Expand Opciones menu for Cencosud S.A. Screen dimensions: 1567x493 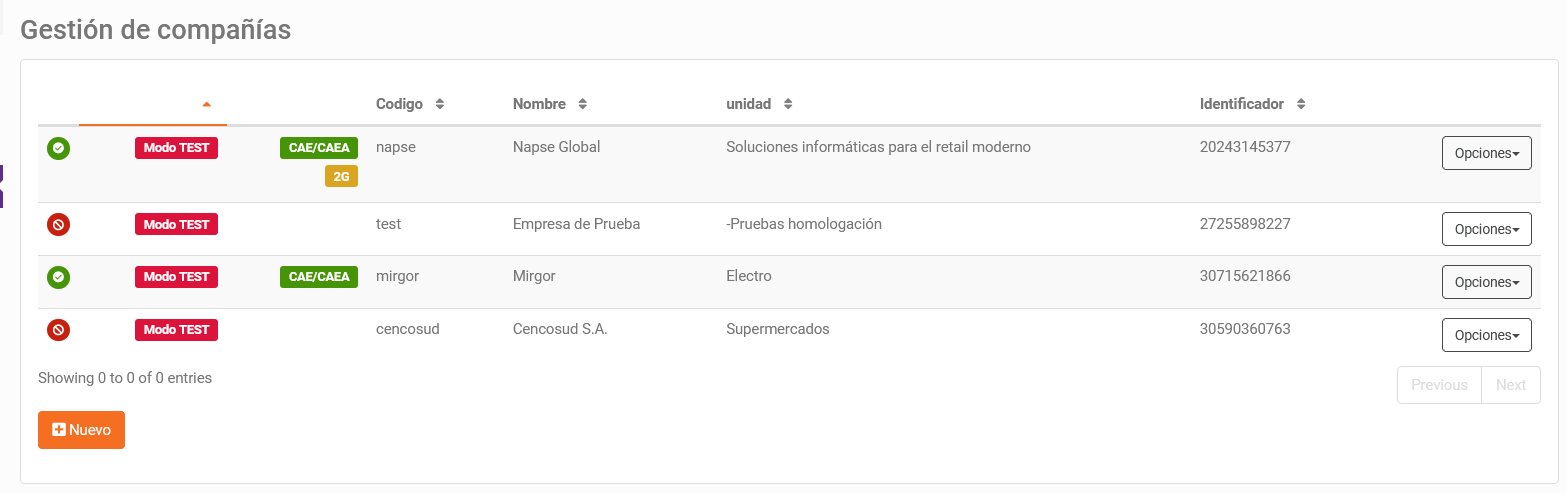point(1486,335)
